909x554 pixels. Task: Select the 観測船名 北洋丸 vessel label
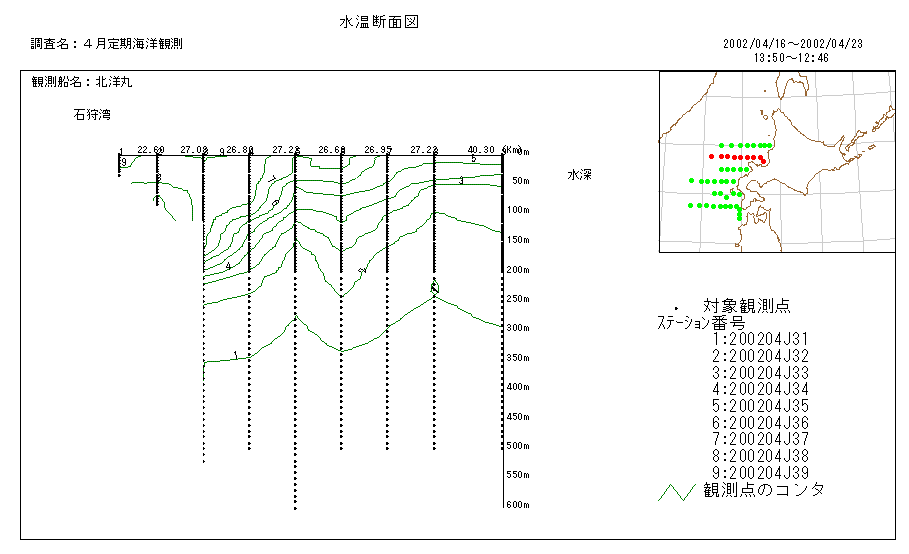coord(82,82)
